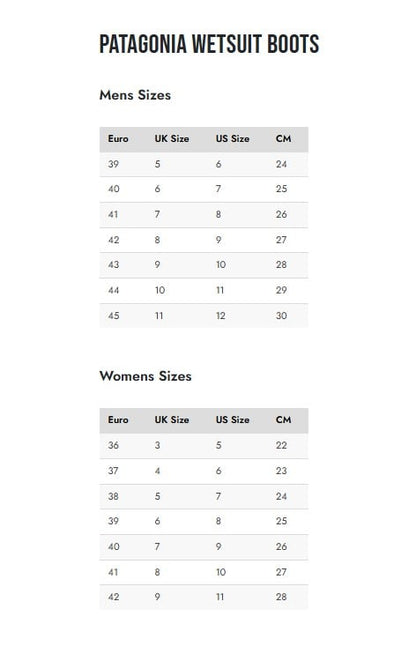Screen dimensions: 416x646
Task: Click womens US size 11 cell
Action: point(220,597)
